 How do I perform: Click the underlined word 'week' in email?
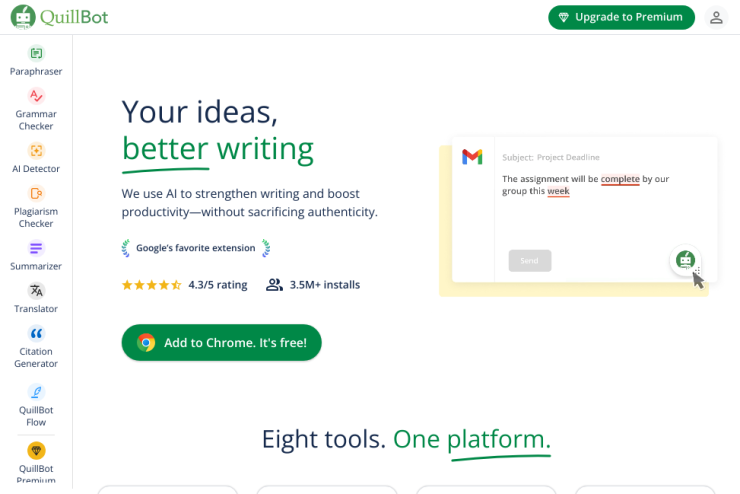(x=558, y=191)
